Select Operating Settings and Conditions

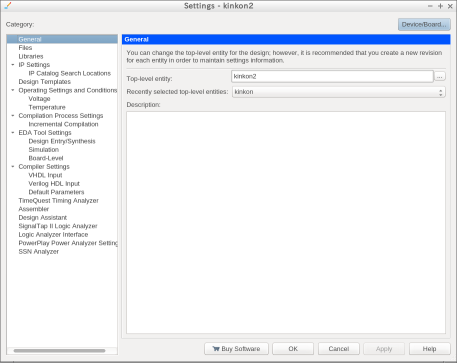click(68, 90)
